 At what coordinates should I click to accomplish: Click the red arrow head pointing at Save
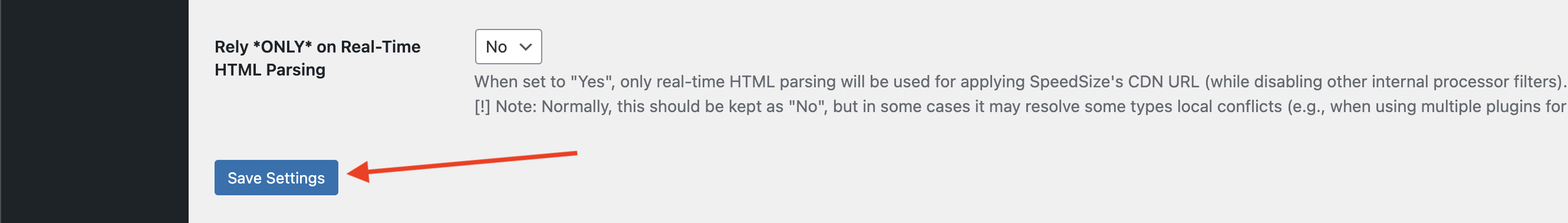coord(359,172)
